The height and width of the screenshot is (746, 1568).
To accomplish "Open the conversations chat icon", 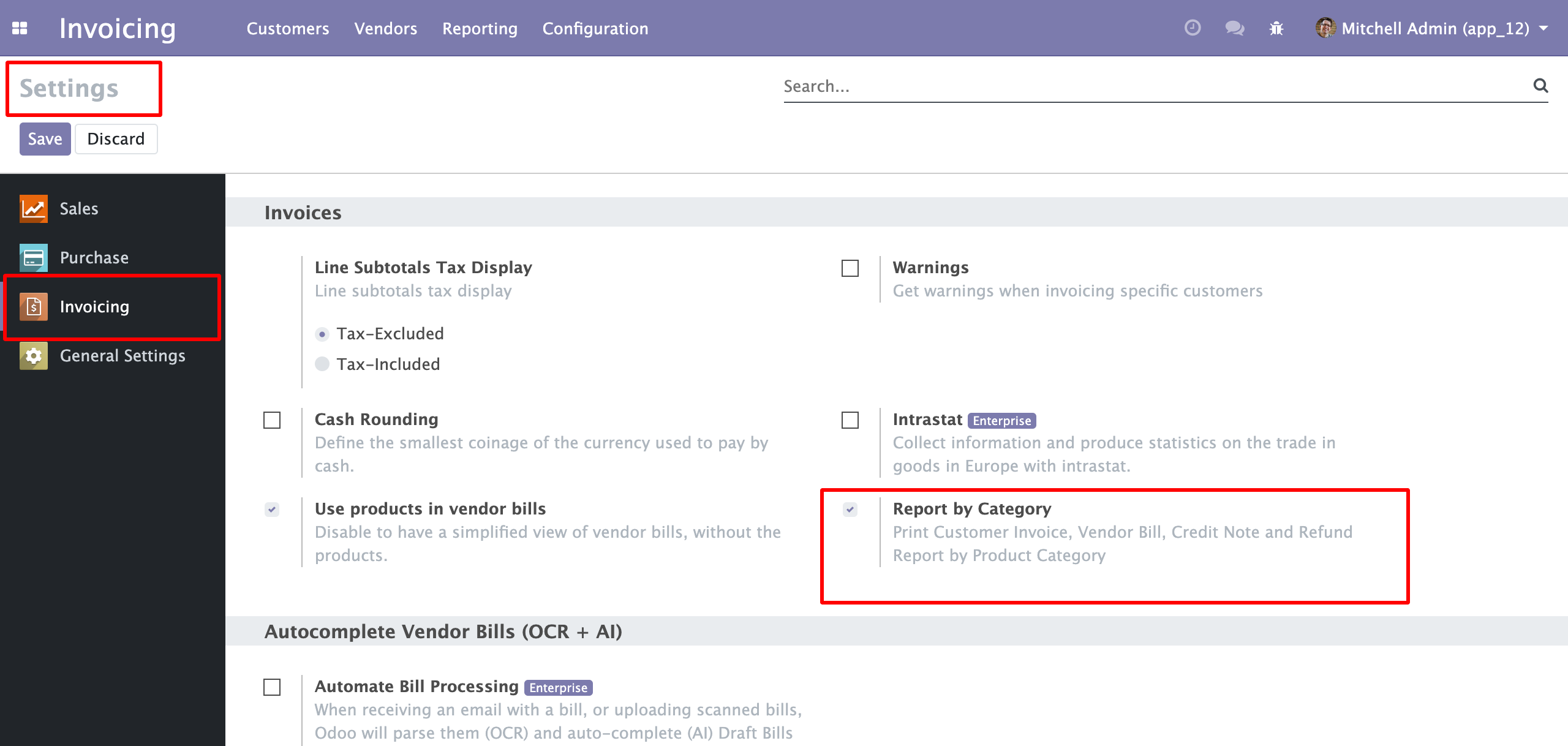I will (1234, 28).
